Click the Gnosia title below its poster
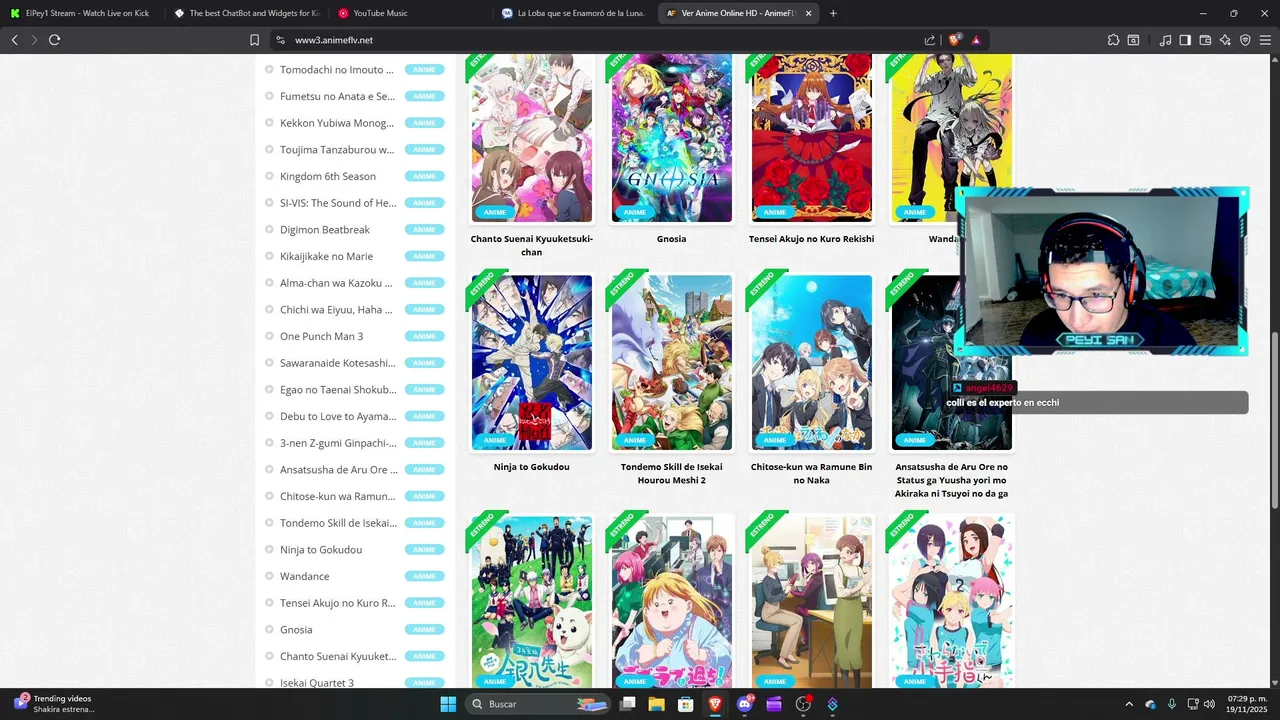This screenshot has height=720, width=1280. click(x=672, y=239)
